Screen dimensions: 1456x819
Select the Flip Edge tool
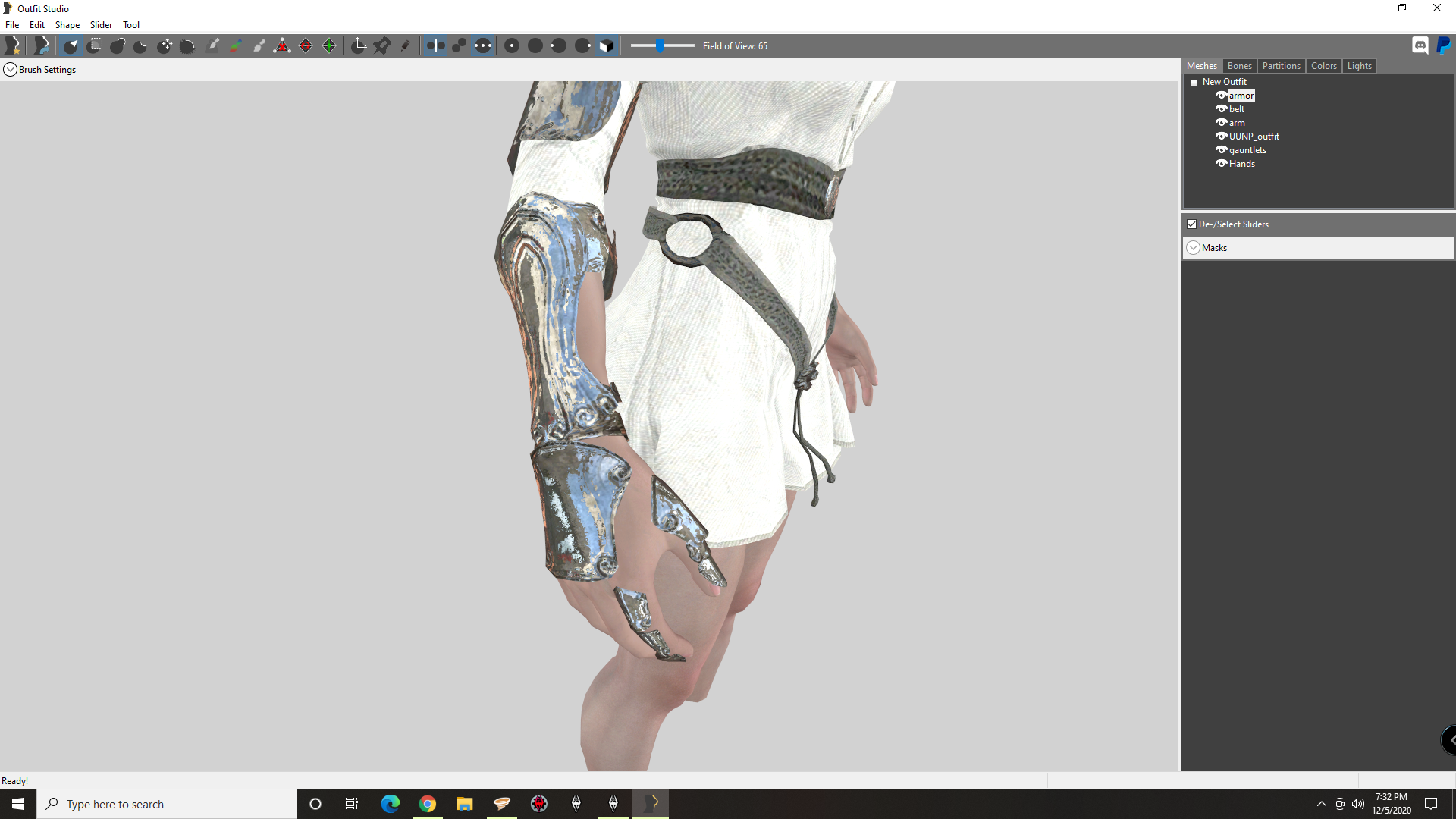tap(306, 46)
